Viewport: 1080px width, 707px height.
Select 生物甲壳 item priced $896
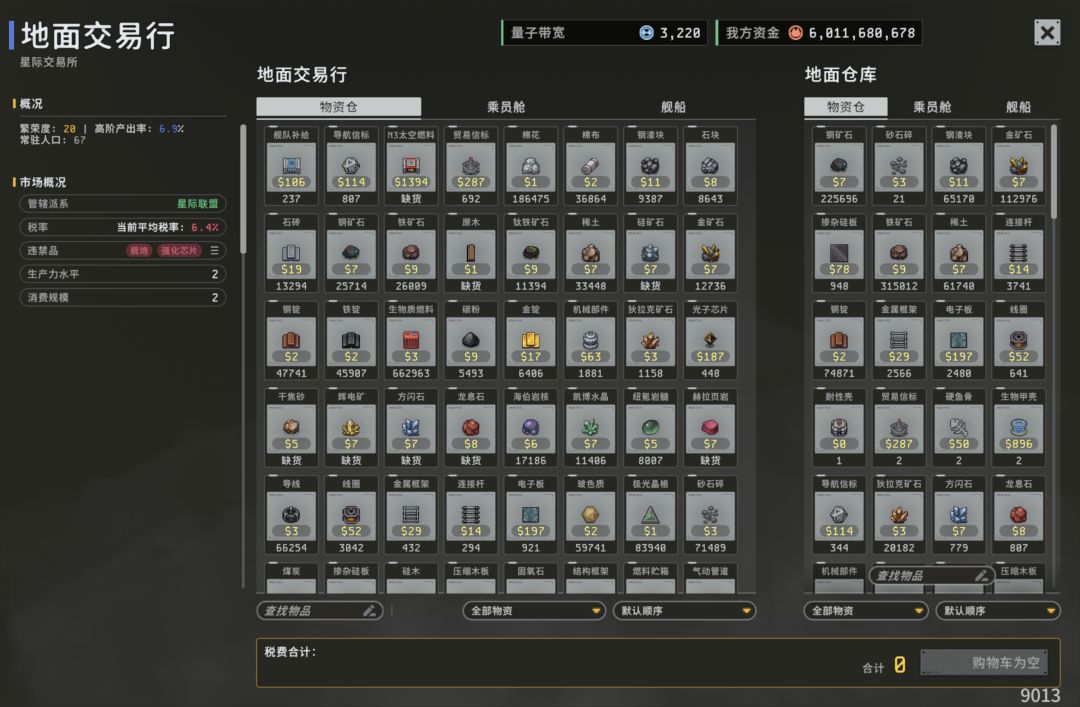(x=1019, y=428)
